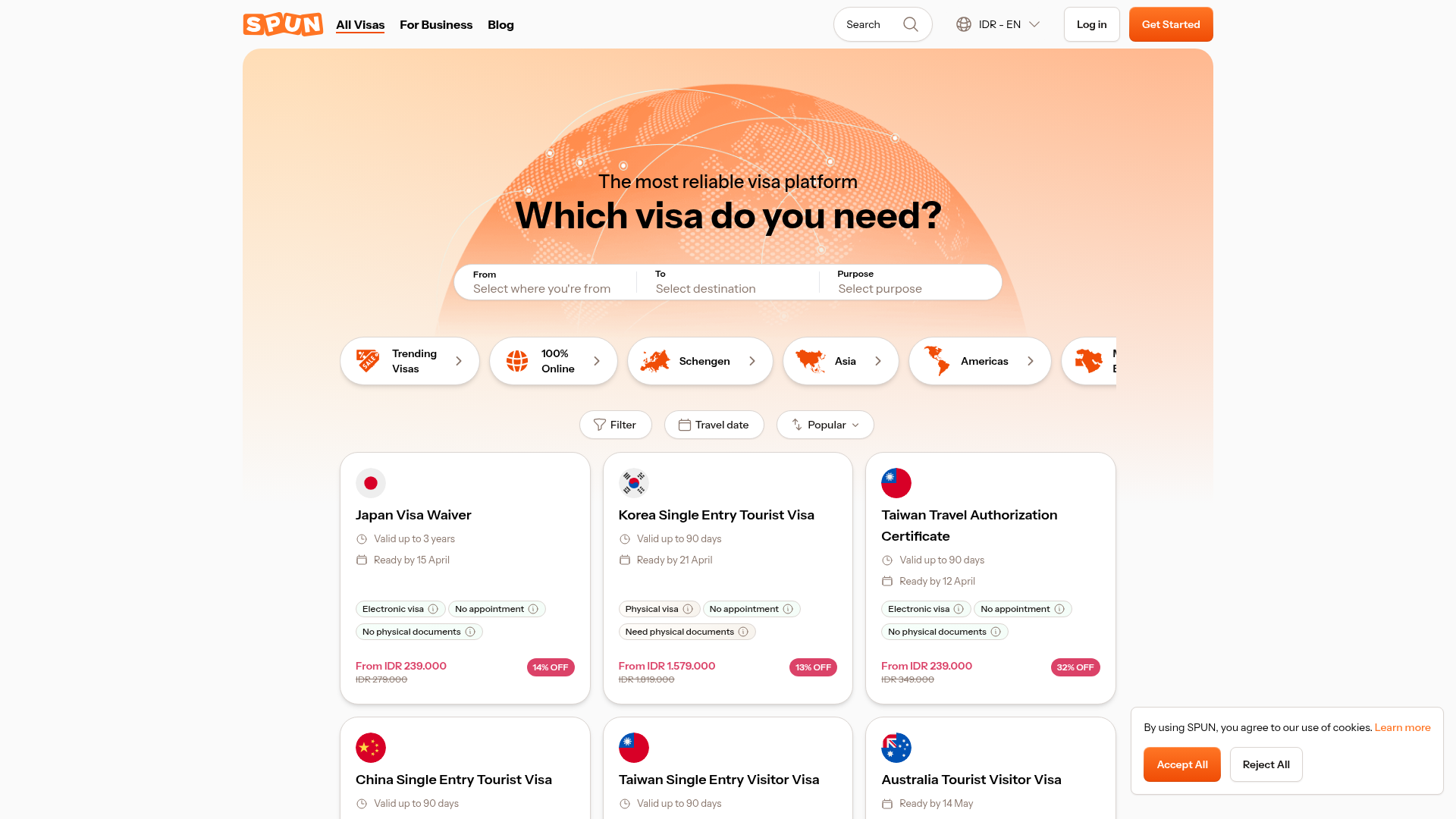Open the Schengen visa category
This screenshot has width=1456, height=819.
click(700, 361)
